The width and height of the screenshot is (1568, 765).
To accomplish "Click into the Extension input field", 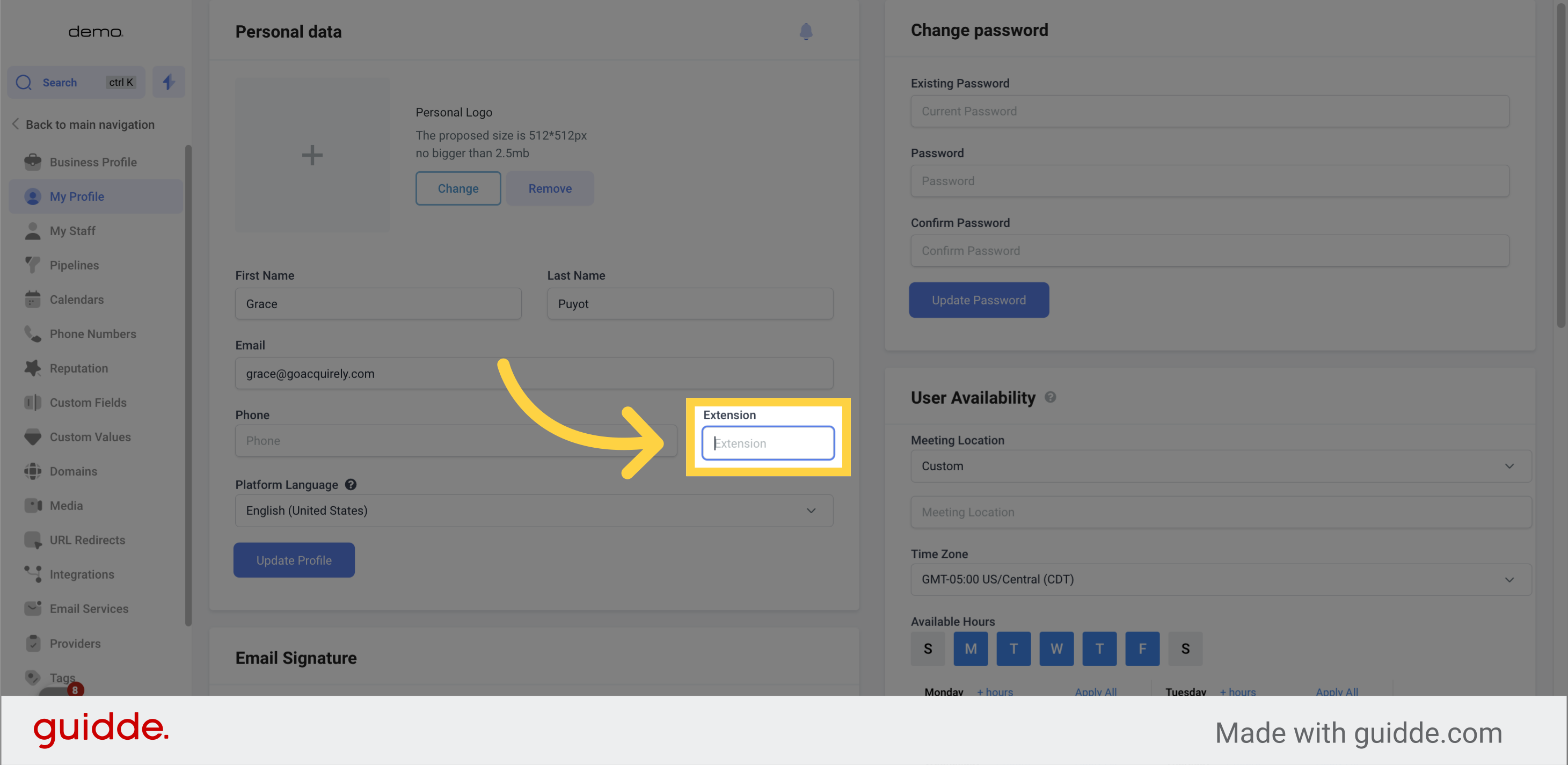I will (x=768, y=443).
